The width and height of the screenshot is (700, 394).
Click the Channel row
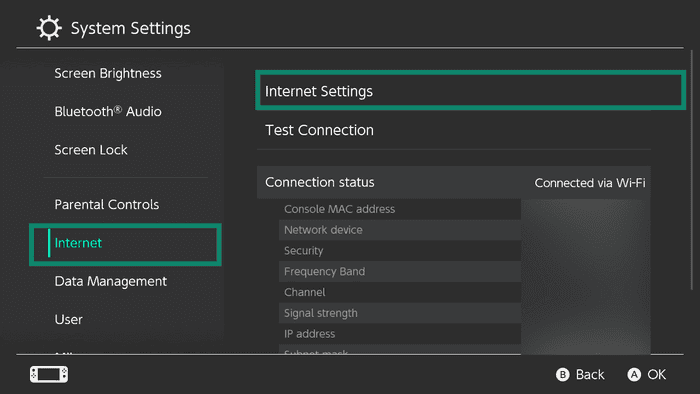400,292
